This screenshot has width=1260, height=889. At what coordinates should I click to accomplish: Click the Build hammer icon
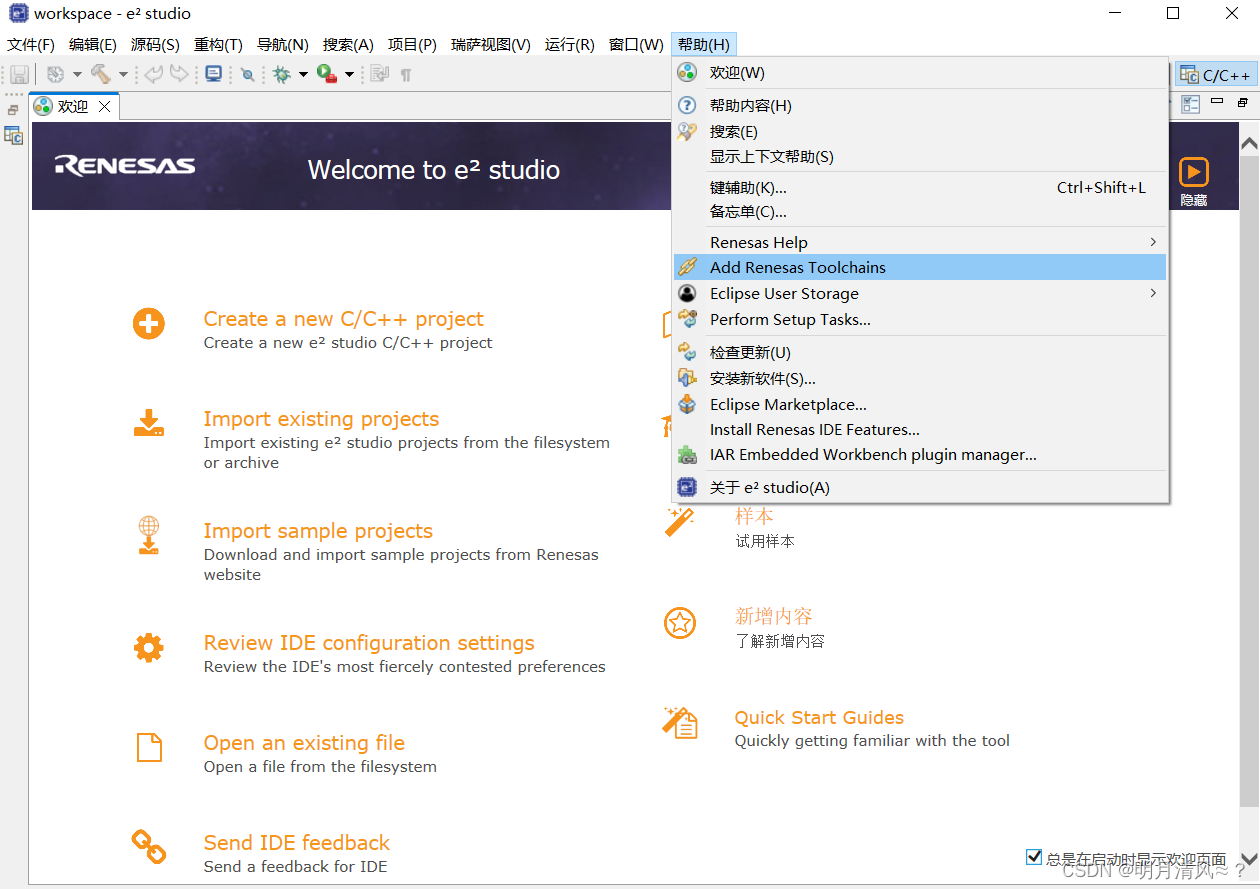pos(101,74)
